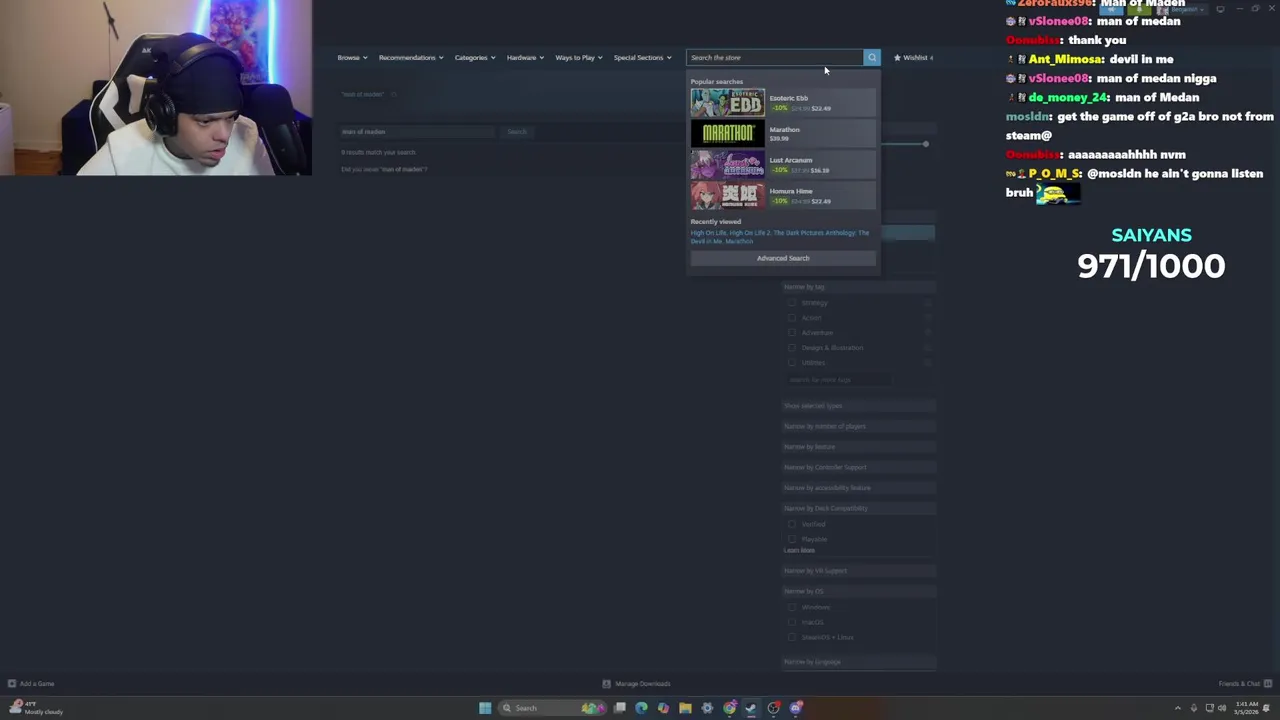Image resolution: width=1280 pixels, height=720 pixels.
Task: Show hidden system tray icons
Action: [x=1177, y=708]
